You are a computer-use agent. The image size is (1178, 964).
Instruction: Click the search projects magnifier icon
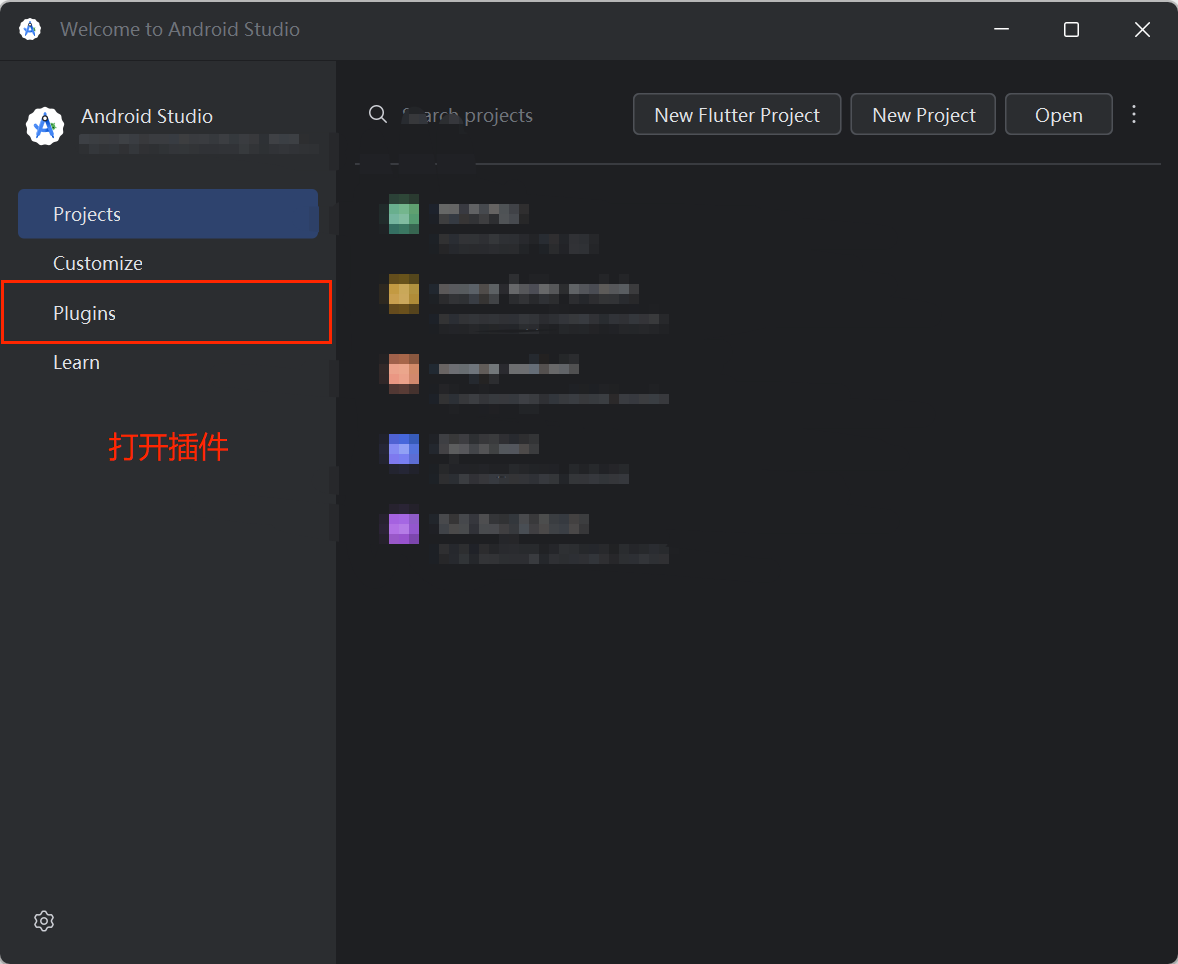[377, 114]
